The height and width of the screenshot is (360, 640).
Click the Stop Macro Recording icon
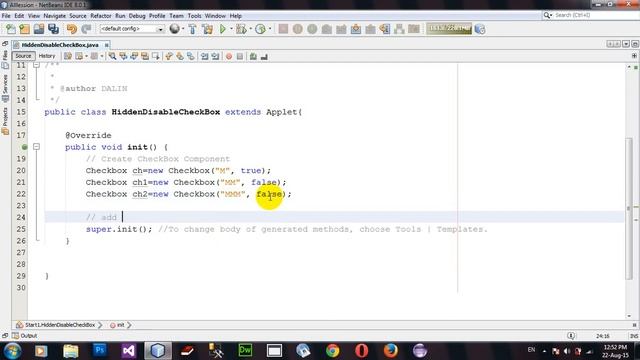point(240,56)
